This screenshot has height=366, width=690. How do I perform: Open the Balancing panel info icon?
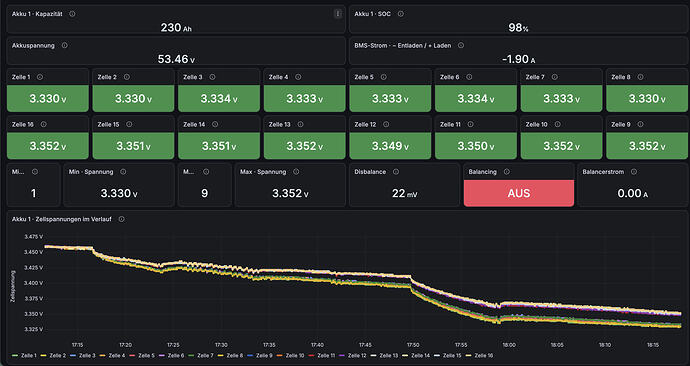tap(506, 172)
